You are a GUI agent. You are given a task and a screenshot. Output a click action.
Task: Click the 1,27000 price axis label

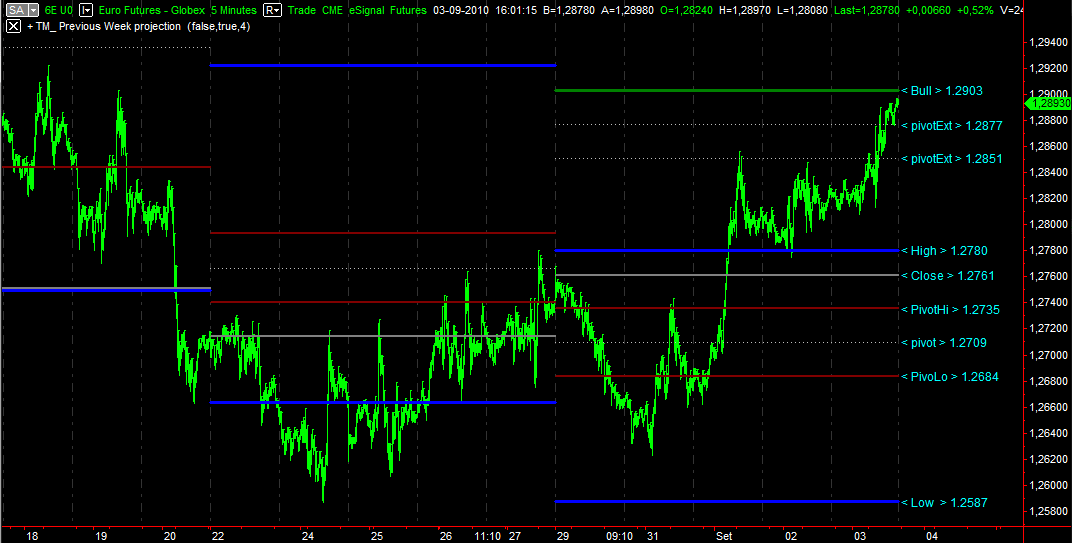1047,355
